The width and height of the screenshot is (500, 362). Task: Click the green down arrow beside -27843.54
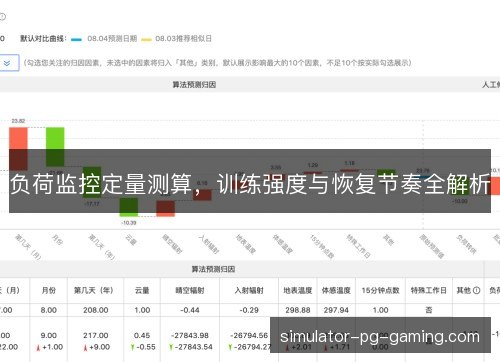(171, 348)
